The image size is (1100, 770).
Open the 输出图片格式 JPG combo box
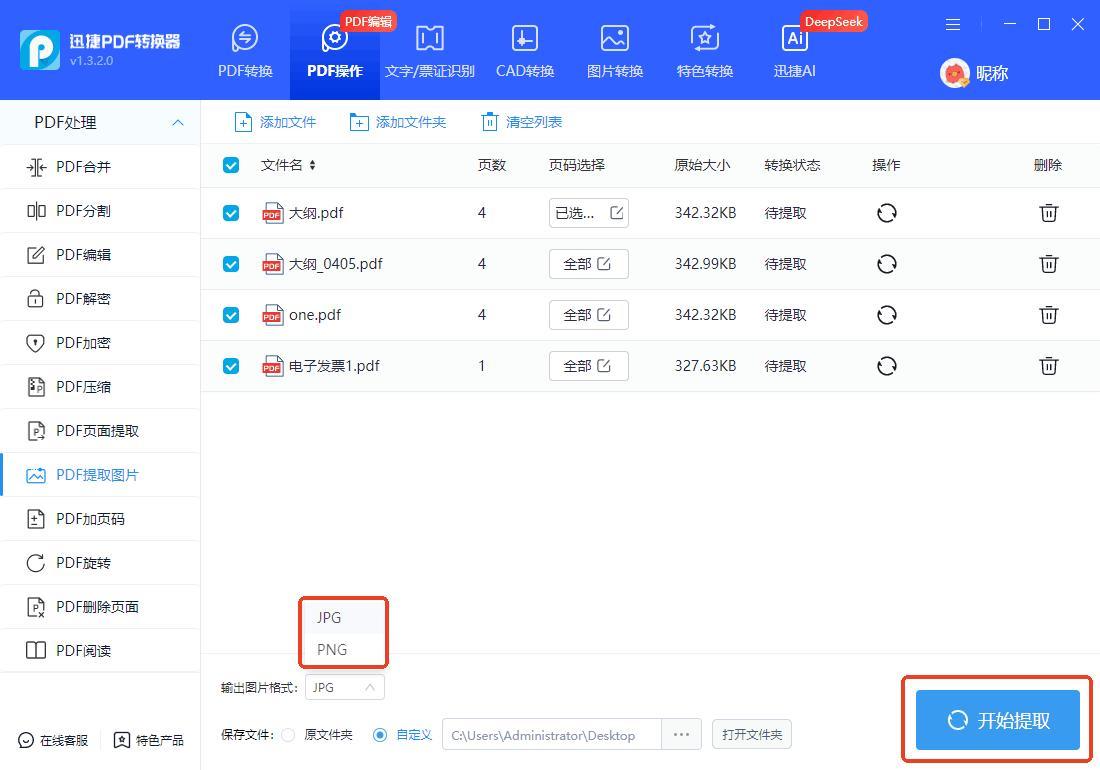tap(344, 687)
